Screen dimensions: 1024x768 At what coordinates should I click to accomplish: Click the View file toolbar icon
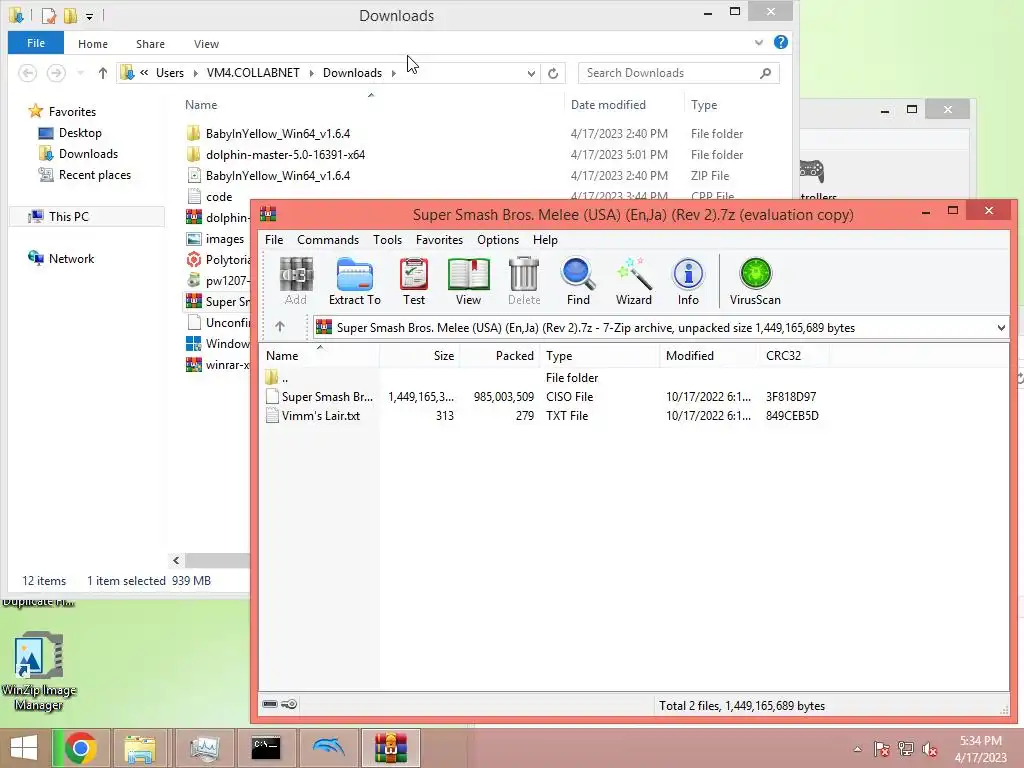click(x=468, y=281)
